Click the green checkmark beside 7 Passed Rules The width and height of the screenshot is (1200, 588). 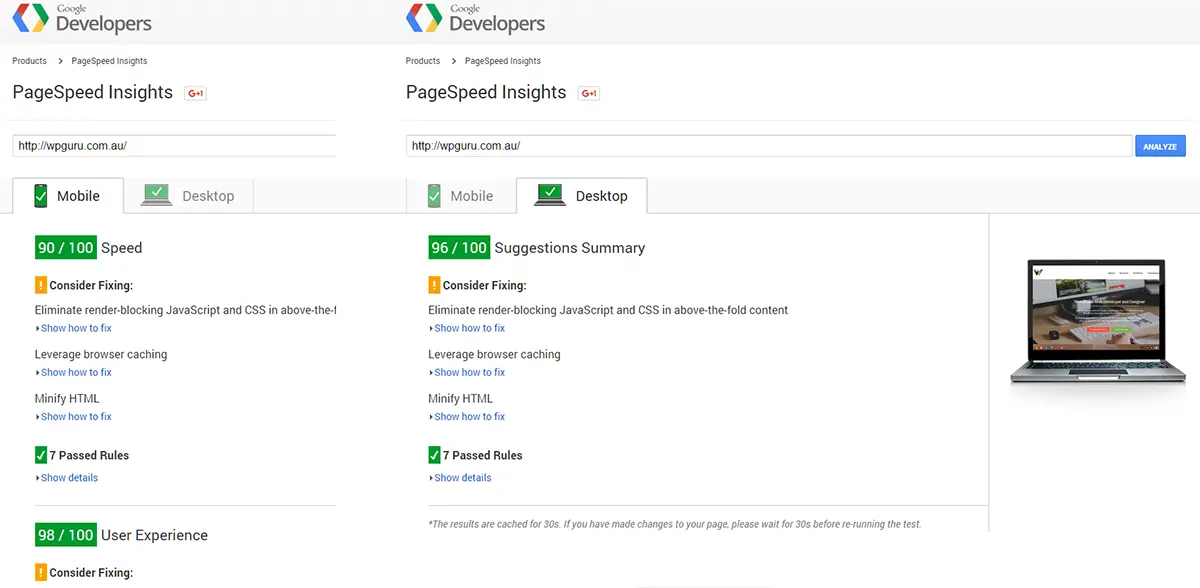point(40,455)
